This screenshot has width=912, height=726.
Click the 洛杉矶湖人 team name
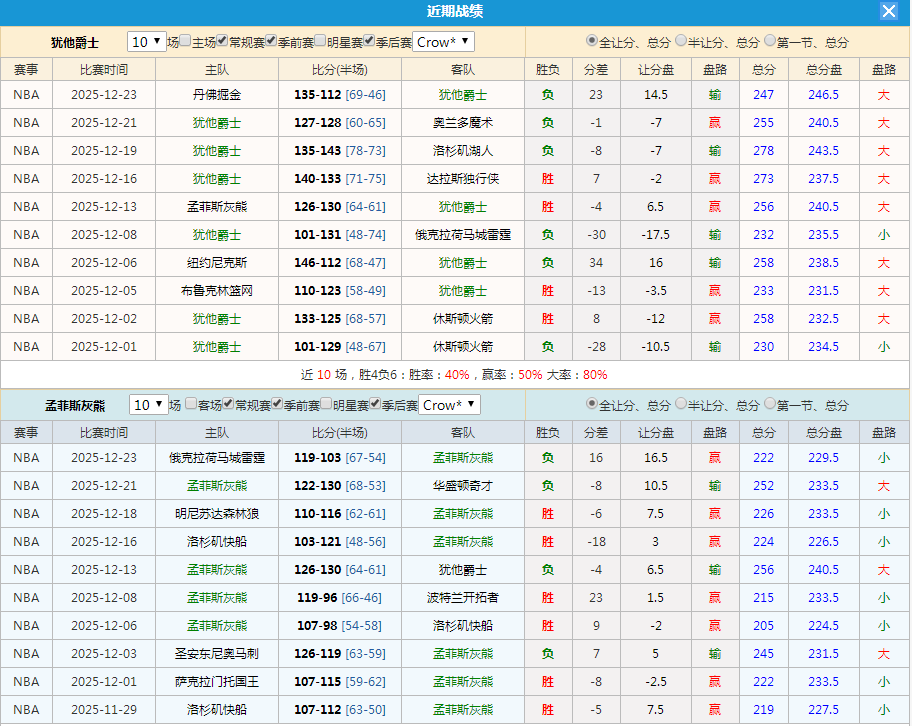(x=462, y=151)
